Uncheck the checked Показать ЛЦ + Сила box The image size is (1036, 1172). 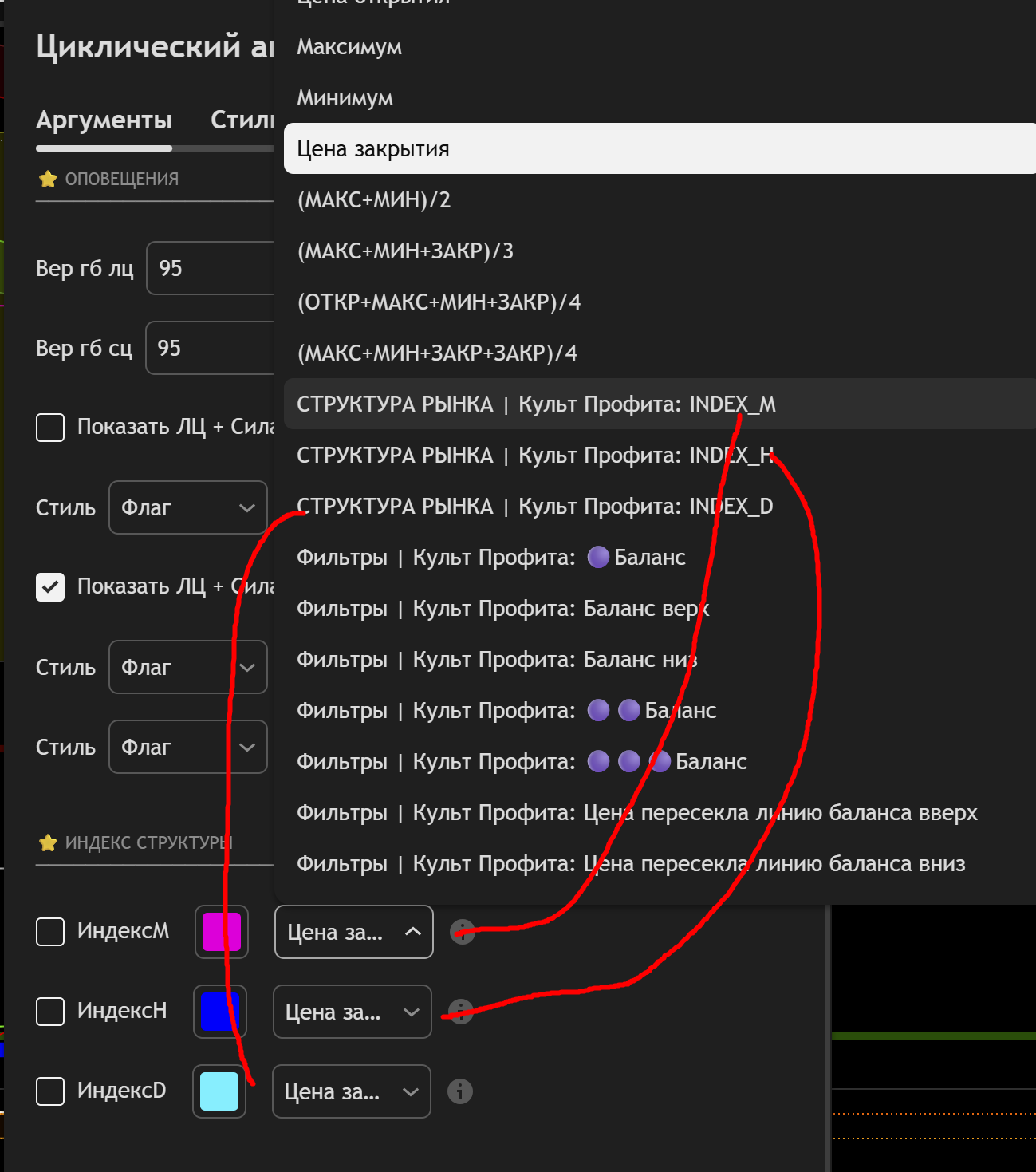[50, 587]
